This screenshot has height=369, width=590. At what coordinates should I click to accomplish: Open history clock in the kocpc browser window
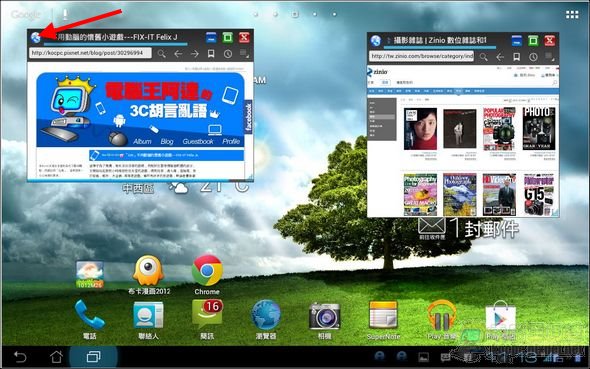[228, 54]
